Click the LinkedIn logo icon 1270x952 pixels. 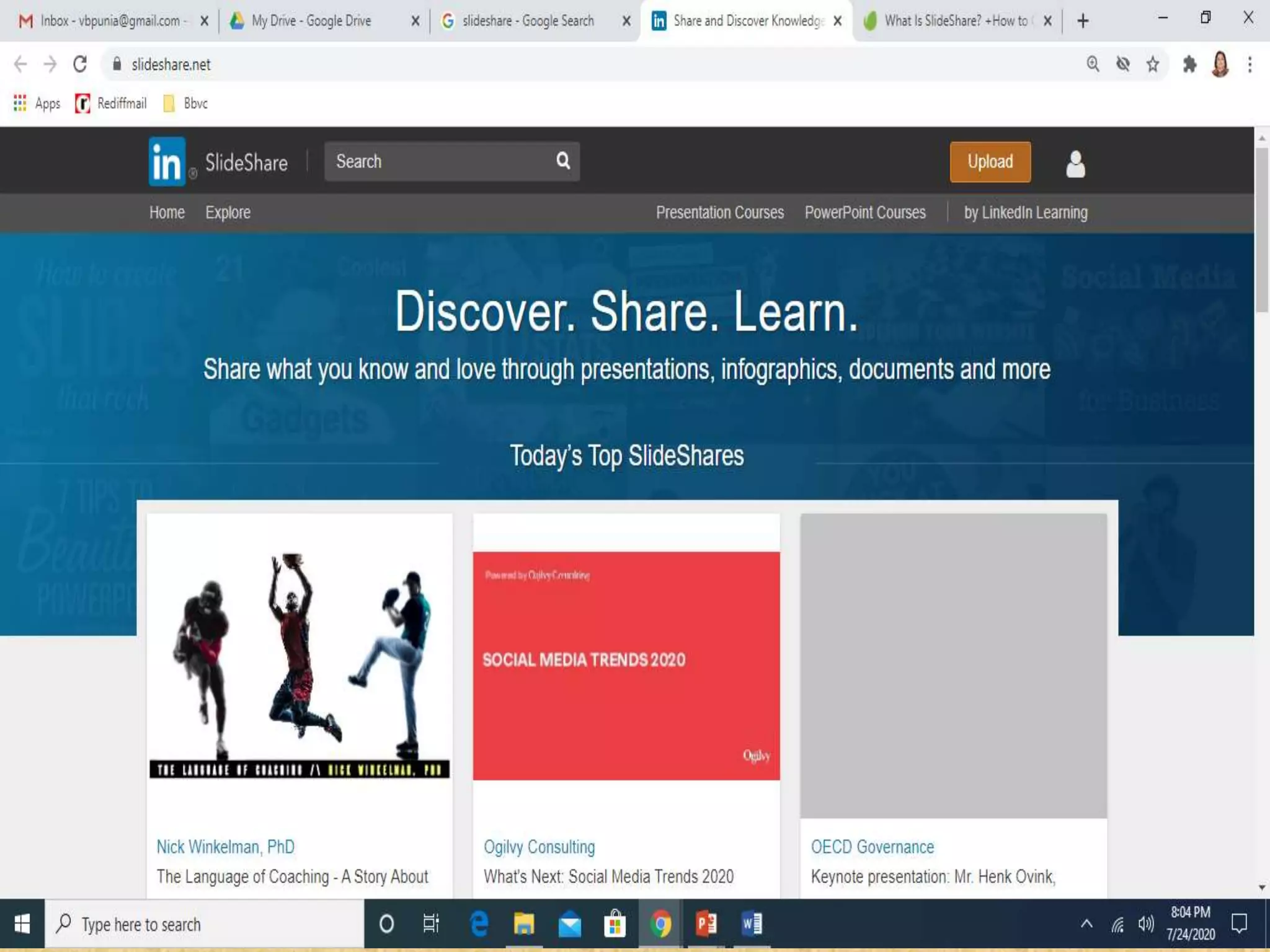pyautogui.click(x=167, y=162)
